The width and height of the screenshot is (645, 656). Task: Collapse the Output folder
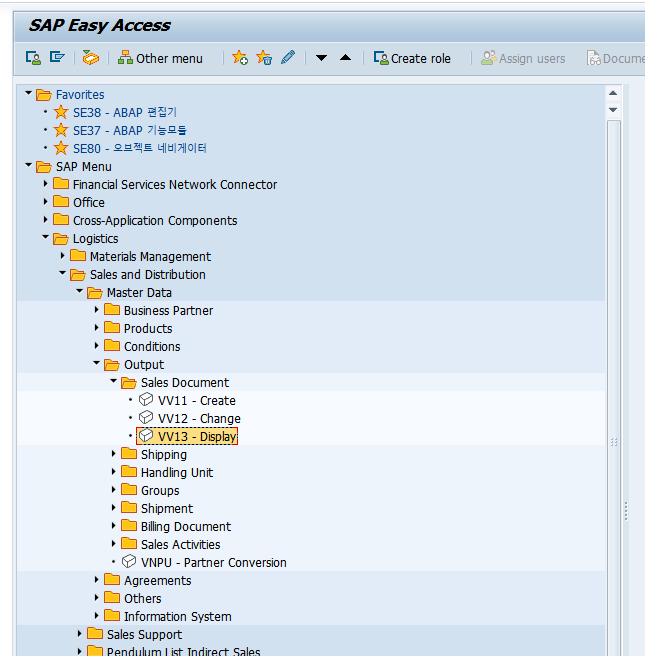[x=97, y=363]
